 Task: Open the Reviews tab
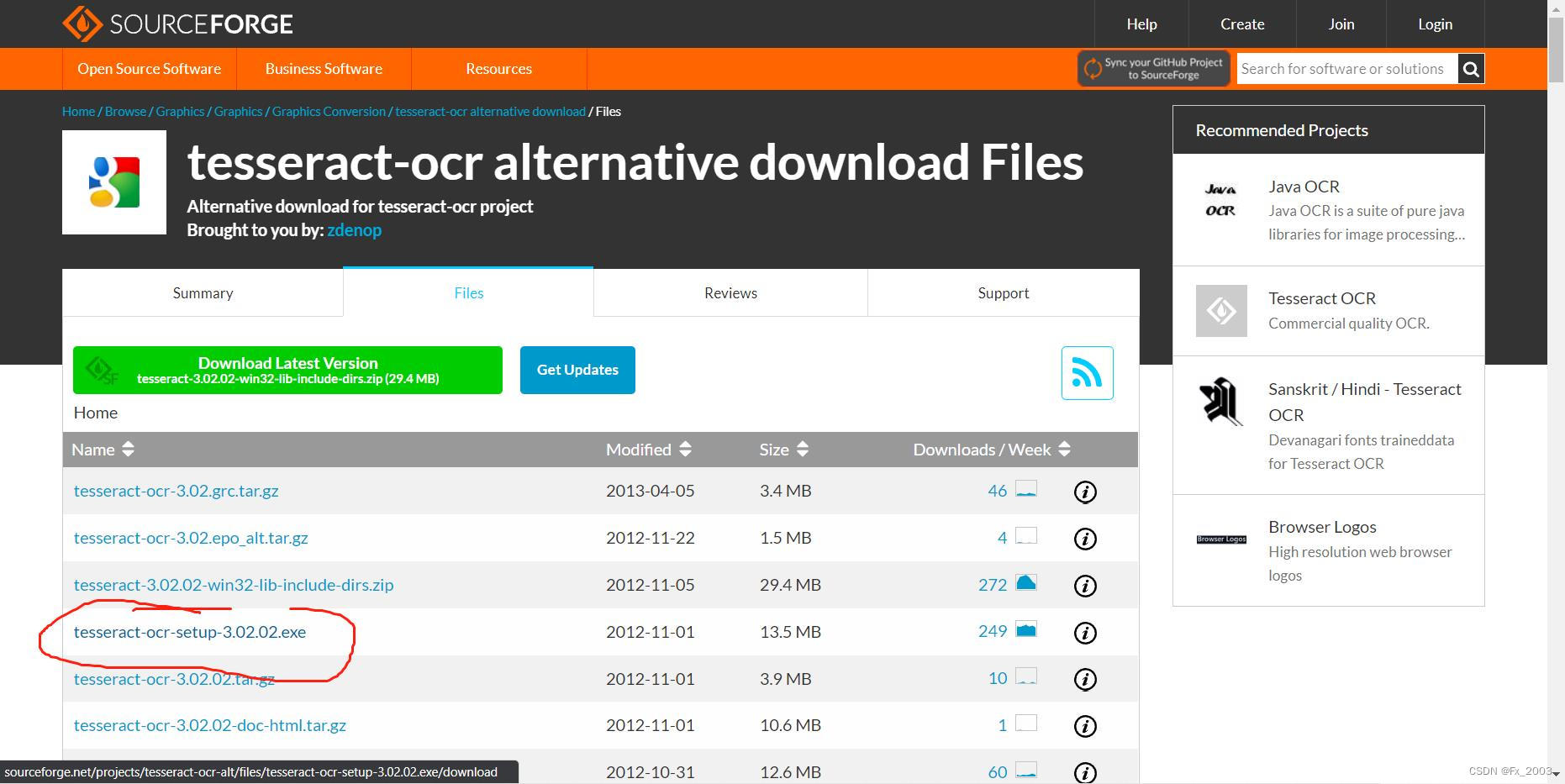click(x=730, y=293)
